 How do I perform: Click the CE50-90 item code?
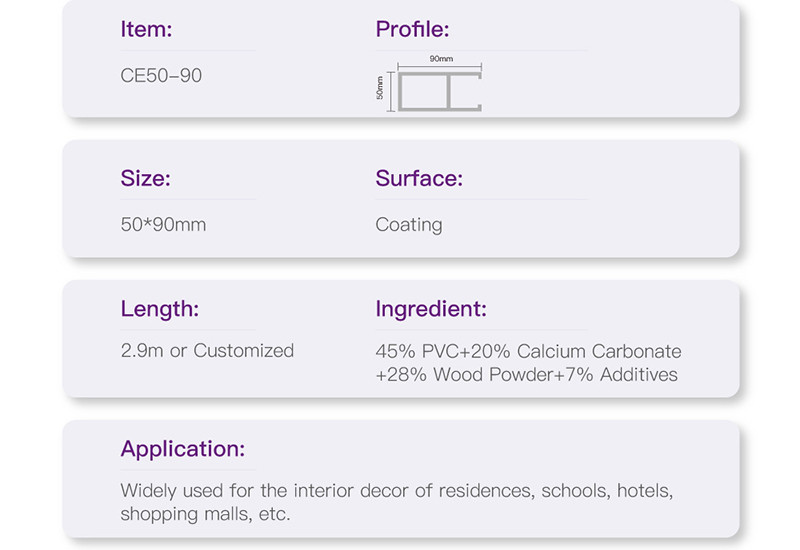click(161, 75)
